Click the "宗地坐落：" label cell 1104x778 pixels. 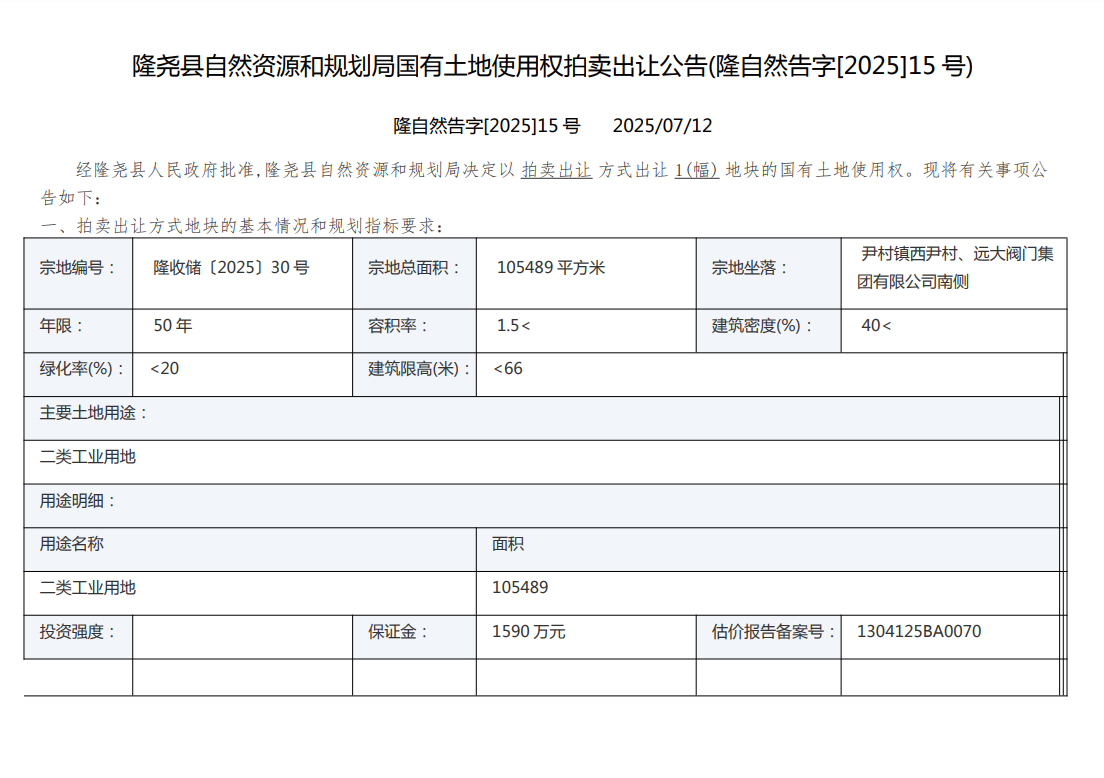pos(768,273)
